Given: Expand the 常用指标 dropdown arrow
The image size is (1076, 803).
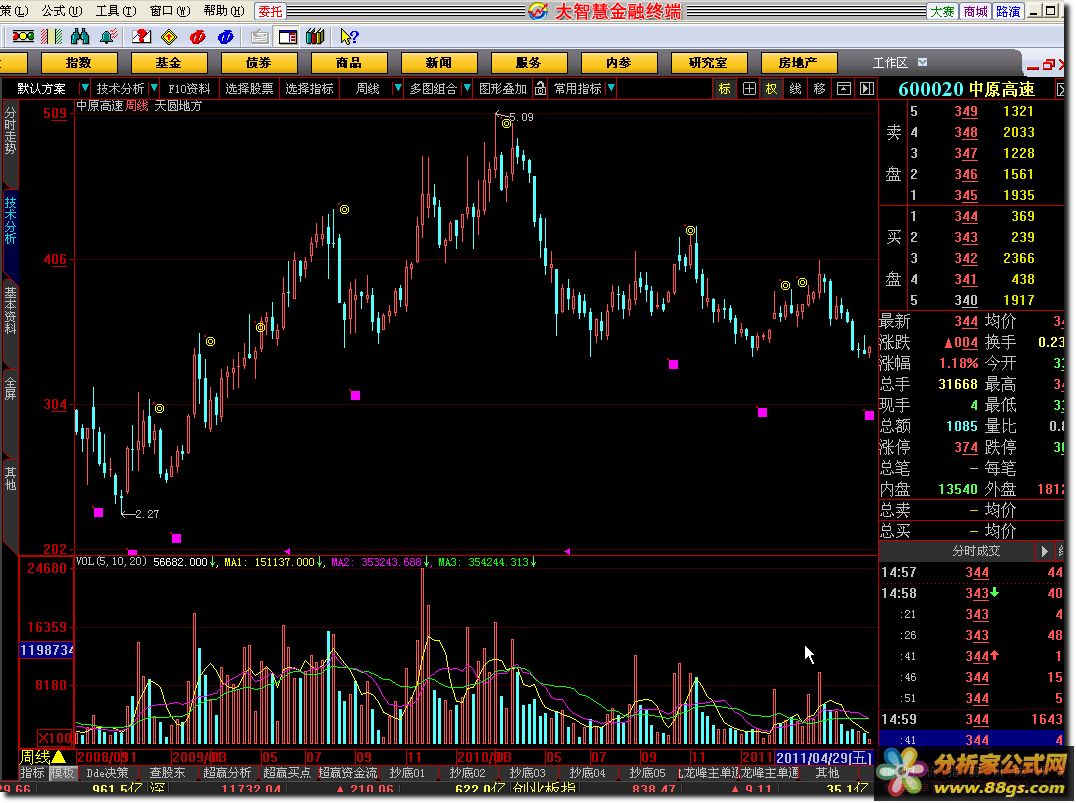Looking at the screenshot, I should (611, 88).
